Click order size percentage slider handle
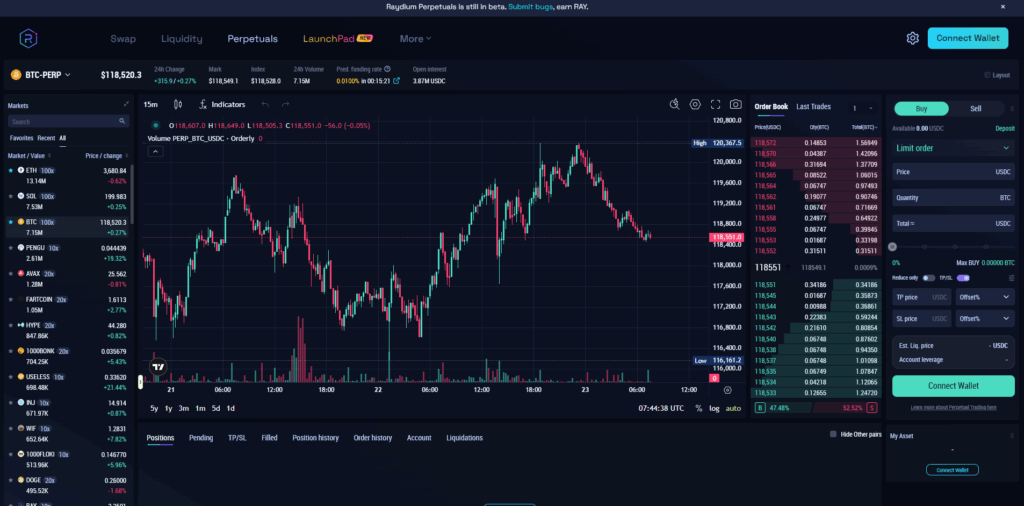This screenshot has width=1024, height=506. [x=893, y=247]
